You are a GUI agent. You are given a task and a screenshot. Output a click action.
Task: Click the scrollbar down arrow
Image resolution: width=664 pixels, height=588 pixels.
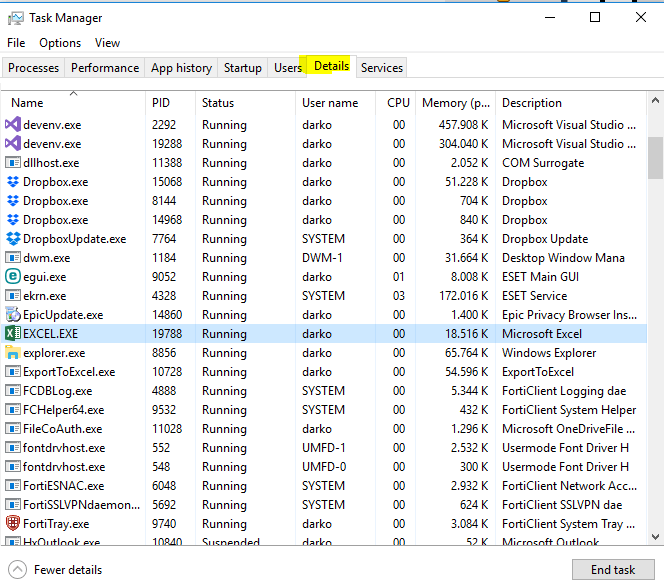(655, 537)
